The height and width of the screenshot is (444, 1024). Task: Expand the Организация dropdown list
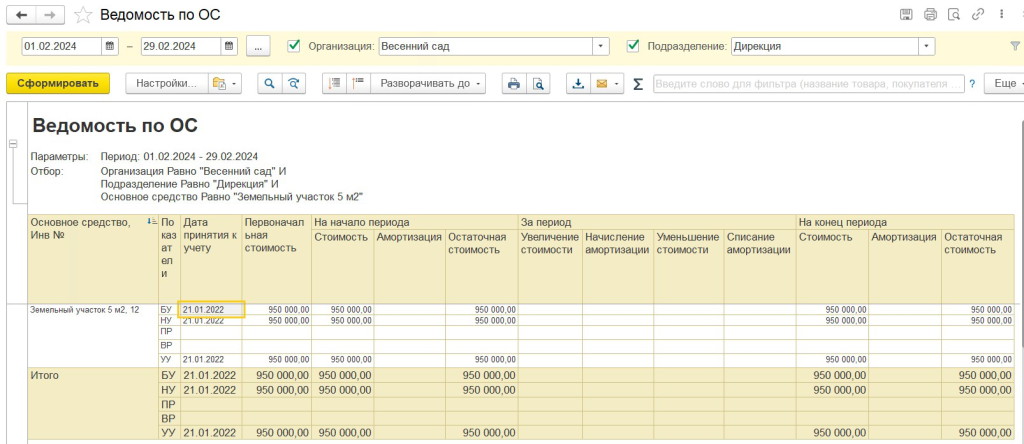pos(600,46)
